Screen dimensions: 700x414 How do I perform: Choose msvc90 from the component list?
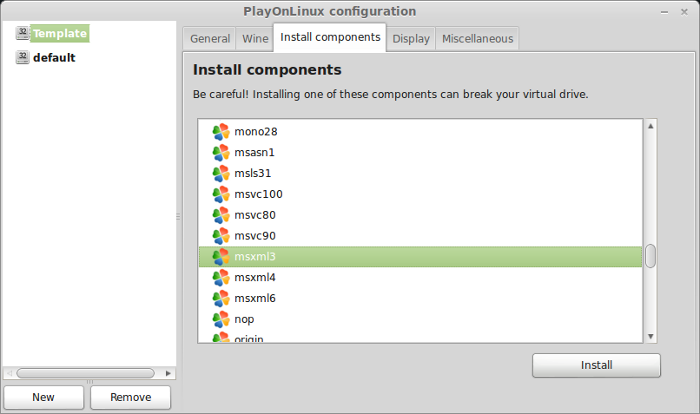pos(421,236)
